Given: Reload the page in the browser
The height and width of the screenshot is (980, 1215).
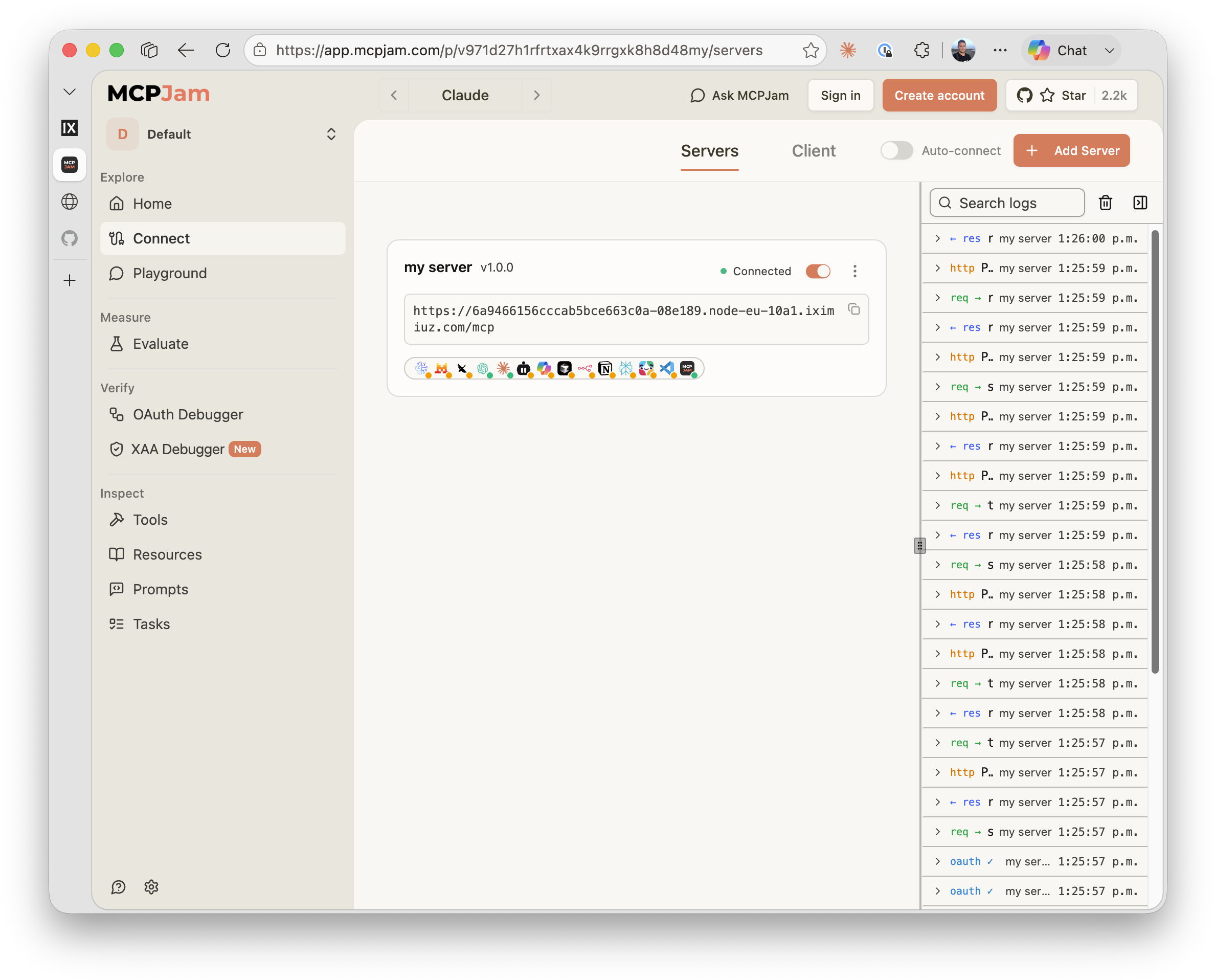Looking at the screenshot, I should pyautogui.click(x=223, y=50).
